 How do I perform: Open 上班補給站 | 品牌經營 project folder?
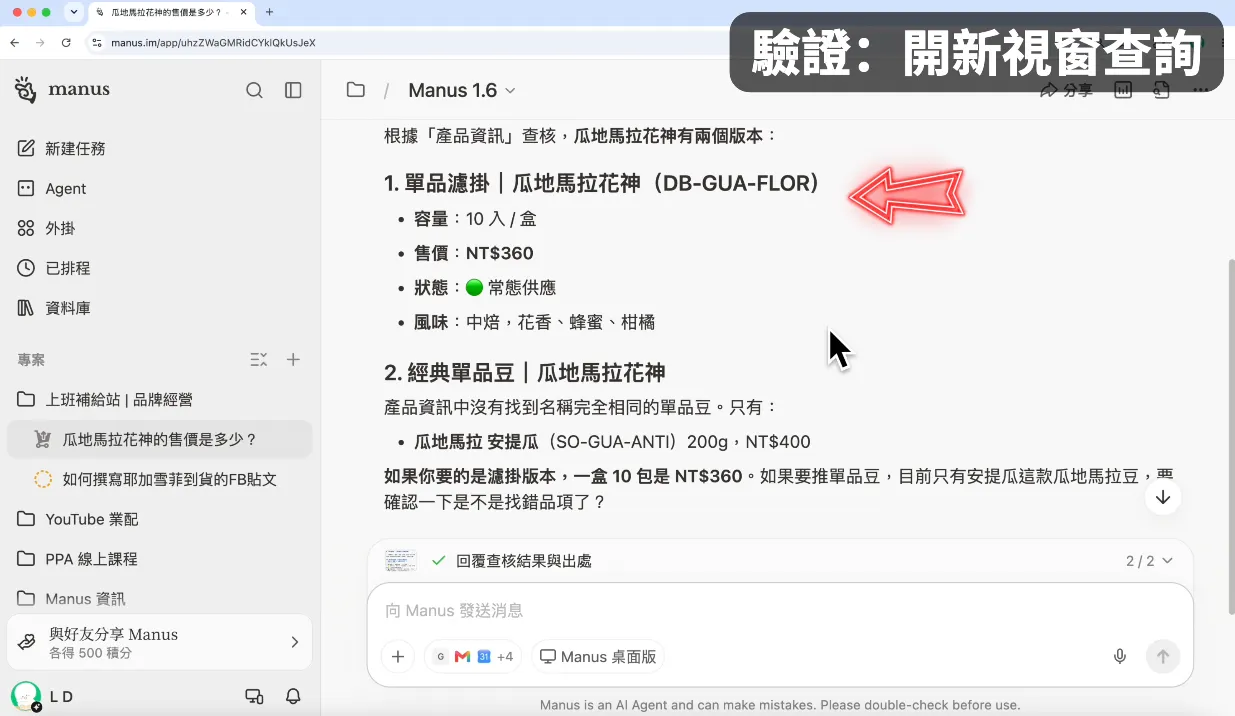(160, 399)
